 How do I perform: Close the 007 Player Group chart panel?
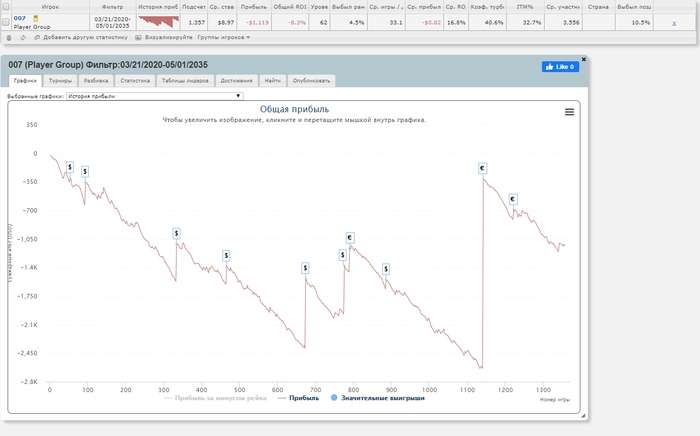pyautogui.click(x=583, y=59)
